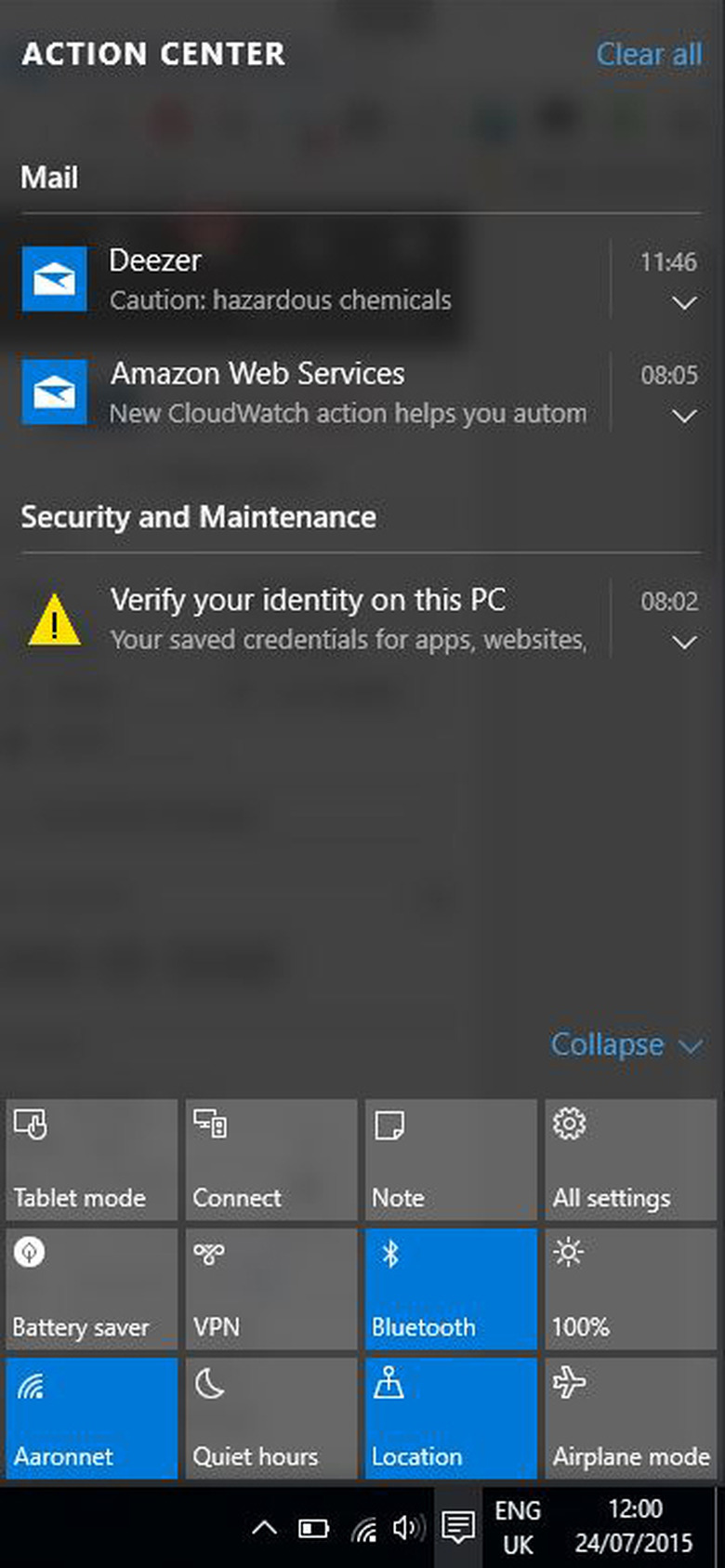Create a new Note from quick actions

(x=451, y=1160)
